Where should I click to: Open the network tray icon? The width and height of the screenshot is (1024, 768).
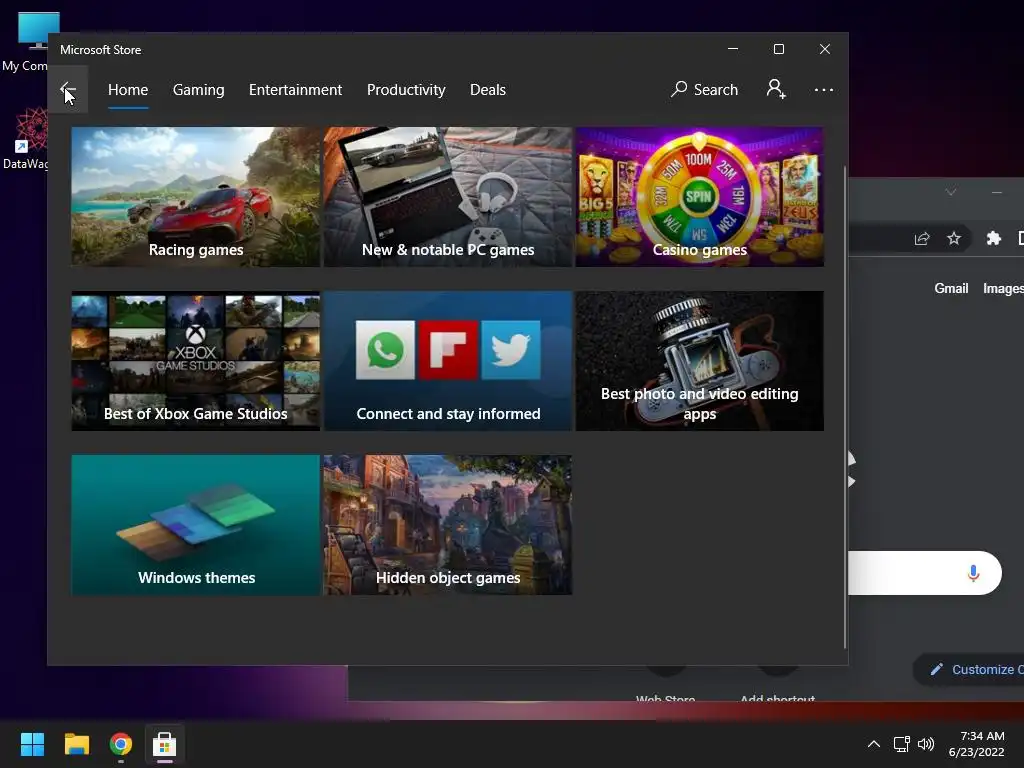(x=902, y=744)
